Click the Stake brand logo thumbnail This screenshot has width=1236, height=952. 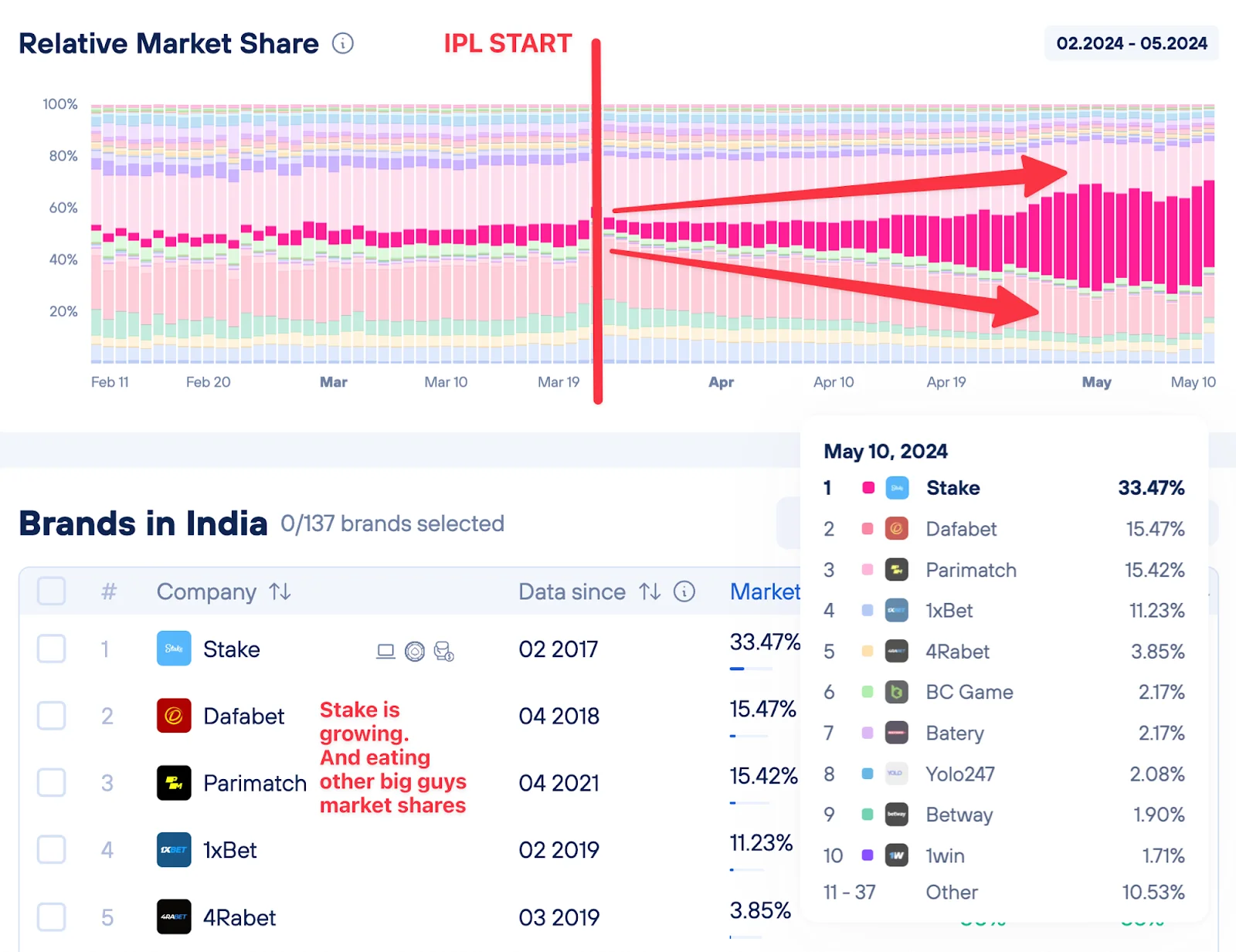pyautogui.click(x=173, y=649)
